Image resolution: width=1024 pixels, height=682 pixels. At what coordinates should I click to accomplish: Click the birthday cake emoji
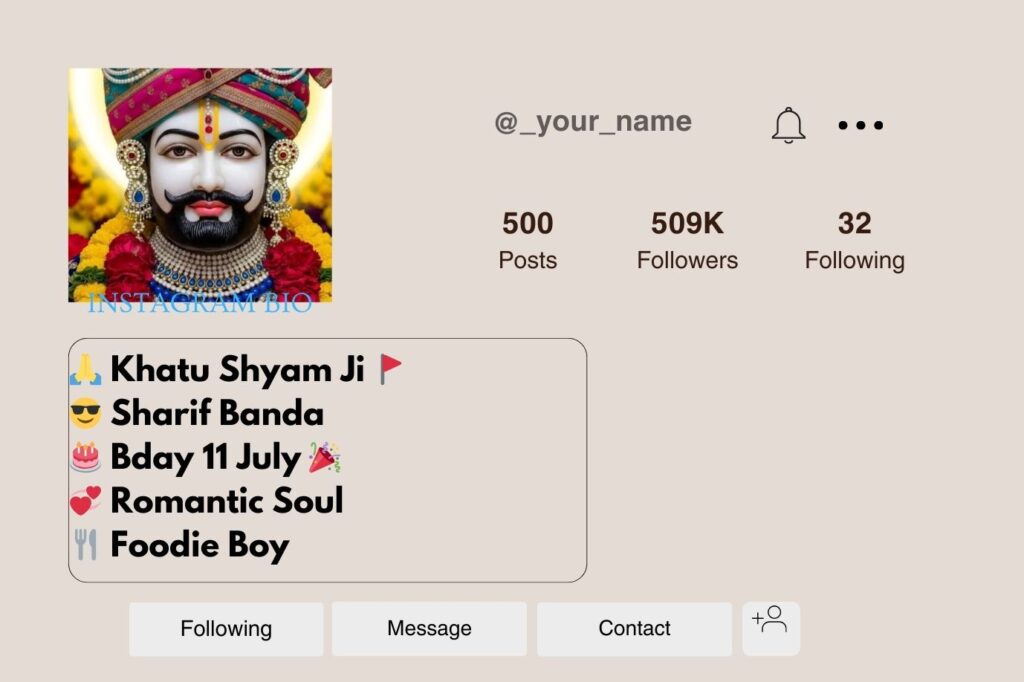tap(86, 457)
